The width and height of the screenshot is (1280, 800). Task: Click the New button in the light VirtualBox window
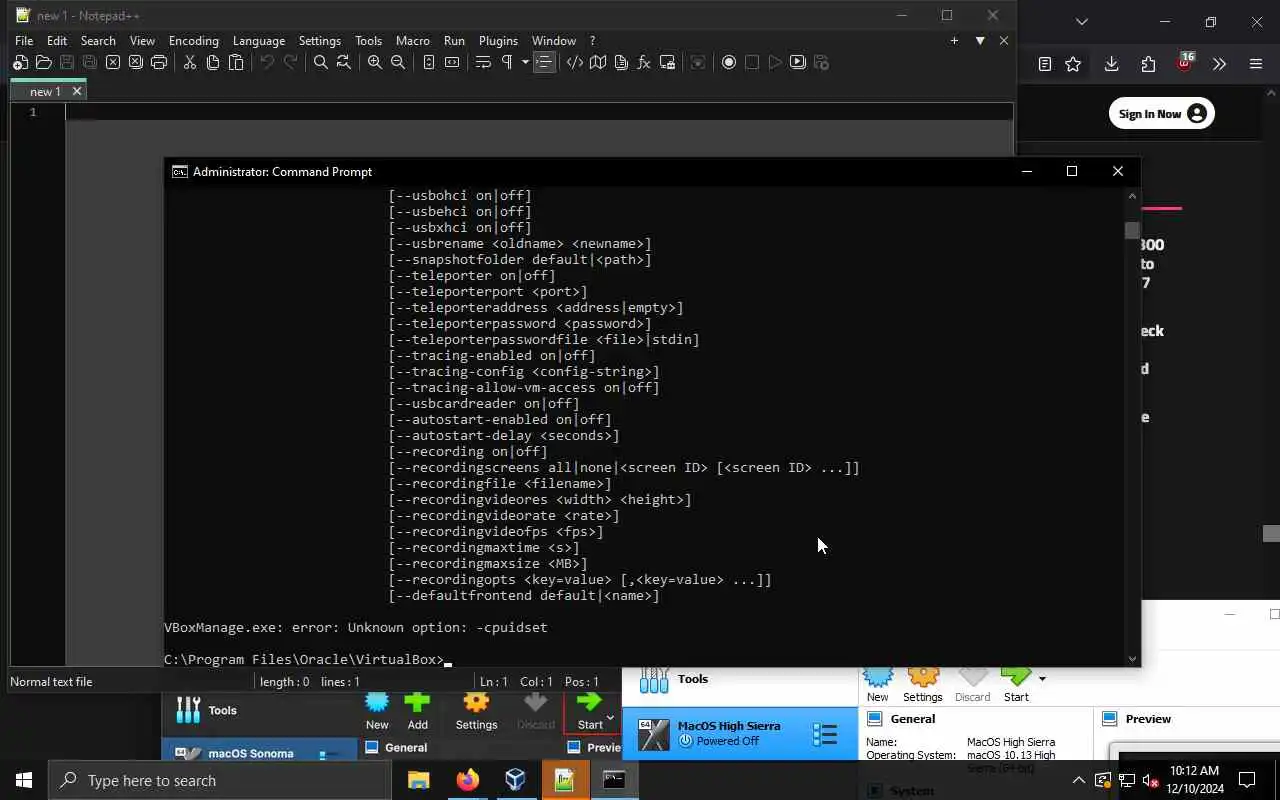877,685
